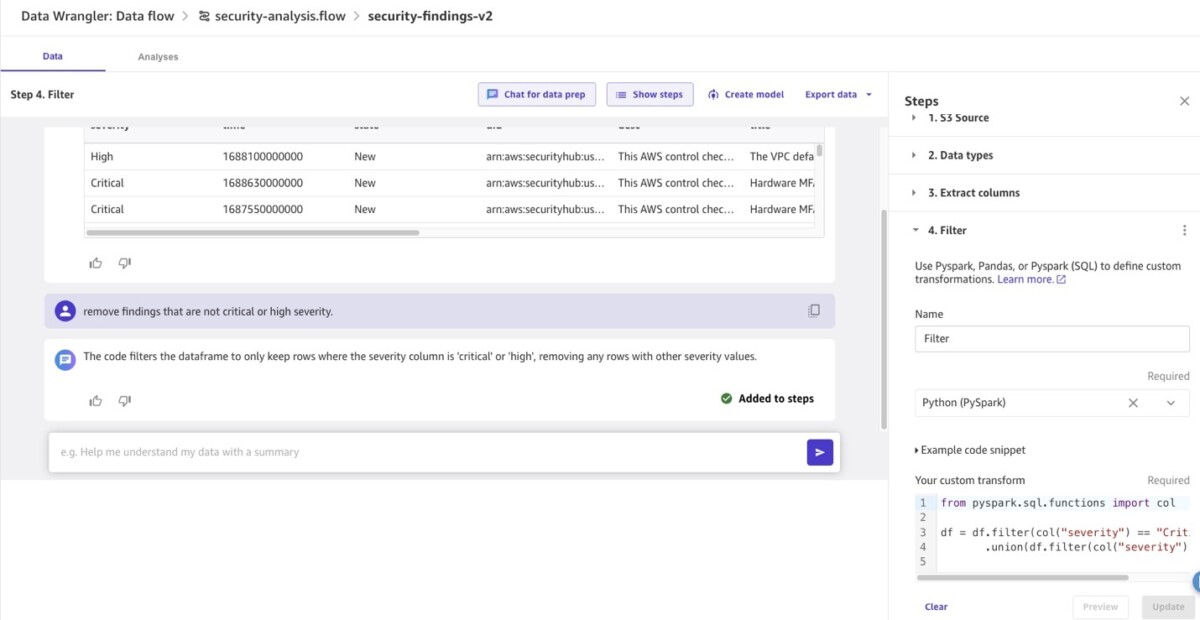
Task: Edit the step Name field containing Filter
Action: click(x=1052, y=338)
